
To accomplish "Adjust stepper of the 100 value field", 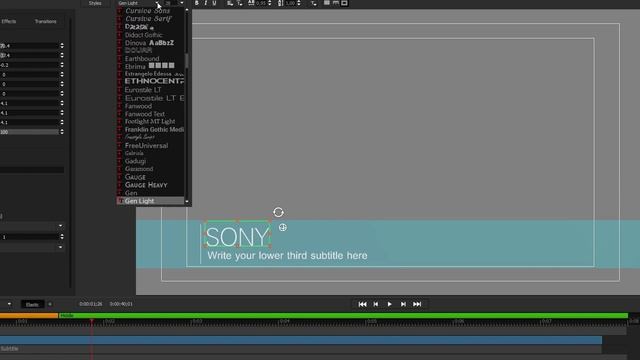I will 62,132.
